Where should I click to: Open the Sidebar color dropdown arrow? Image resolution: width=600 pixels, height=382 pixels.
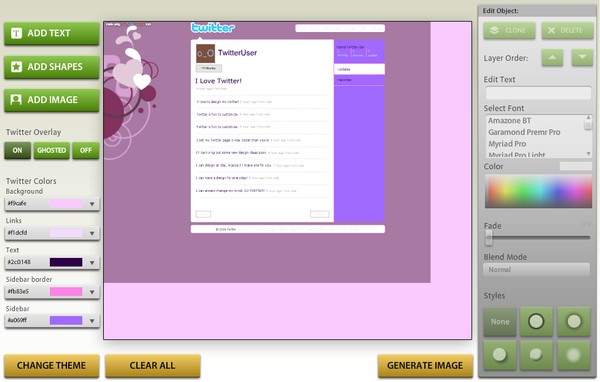point(92,321)
